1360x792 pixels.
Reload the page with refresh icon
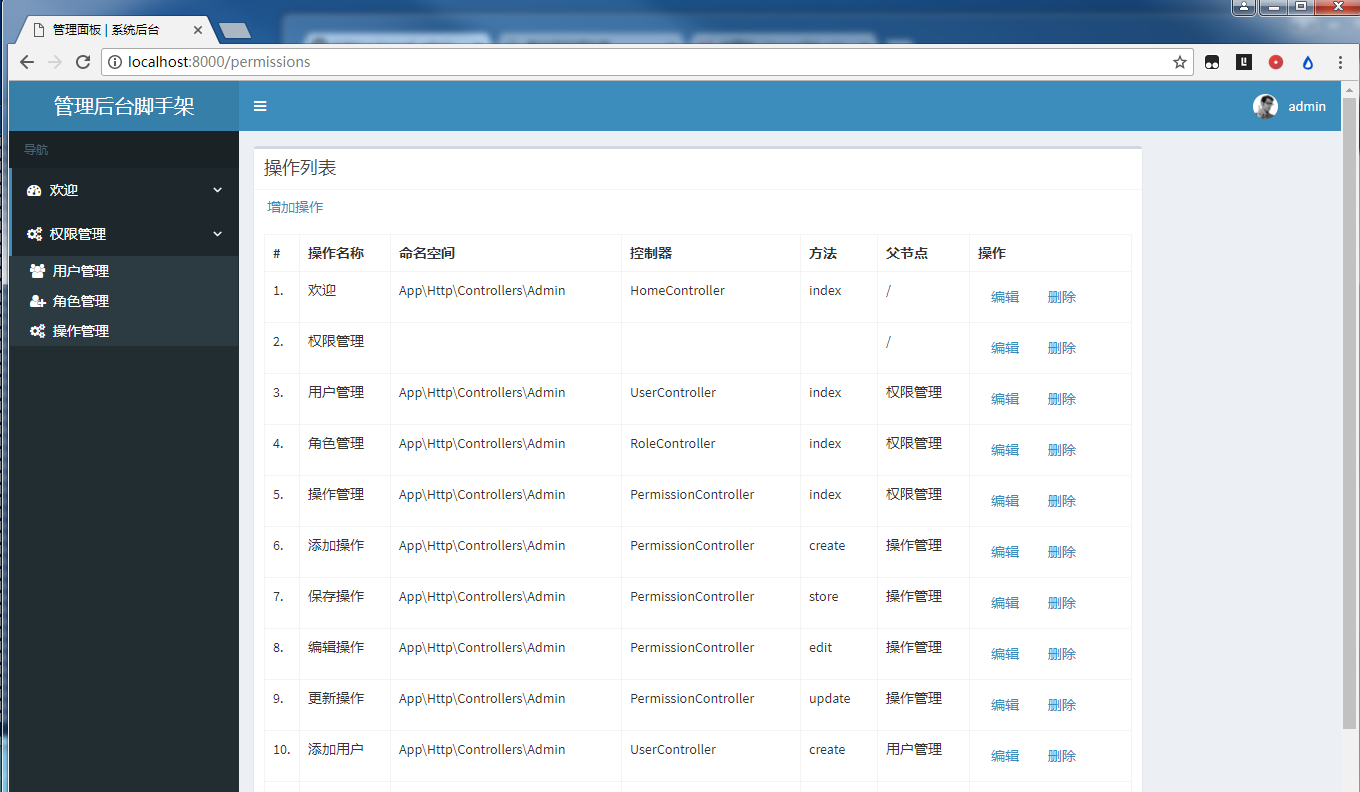(x=83, y=62)
